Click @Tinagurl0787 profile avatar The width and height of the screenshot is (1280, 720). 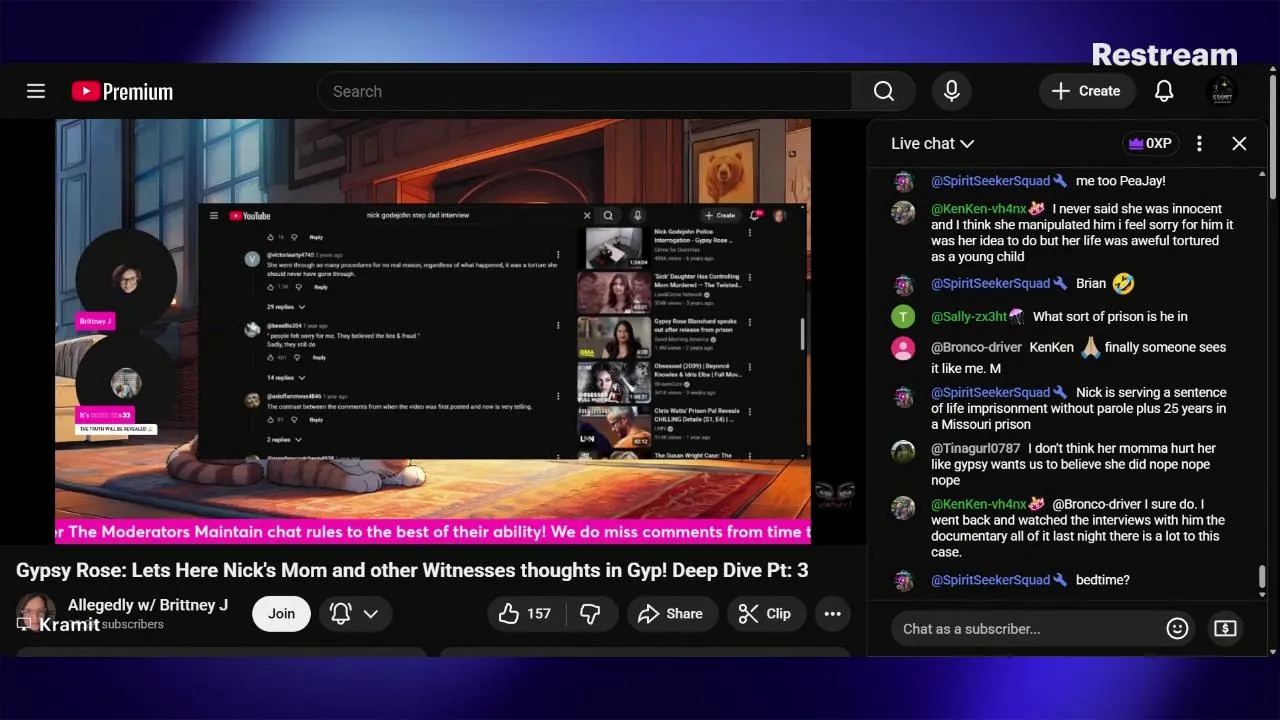903,450
